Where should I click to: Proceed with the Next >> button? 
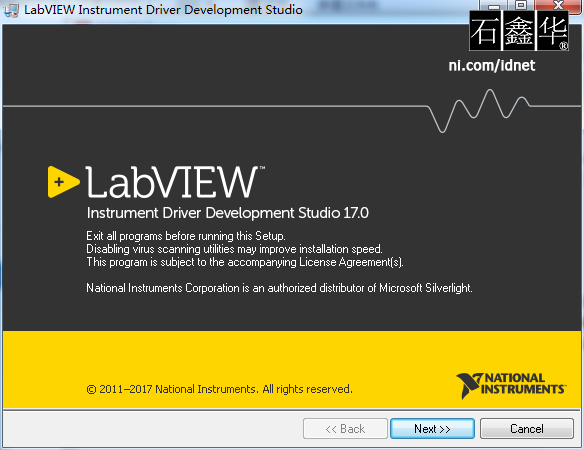(432, 429)
